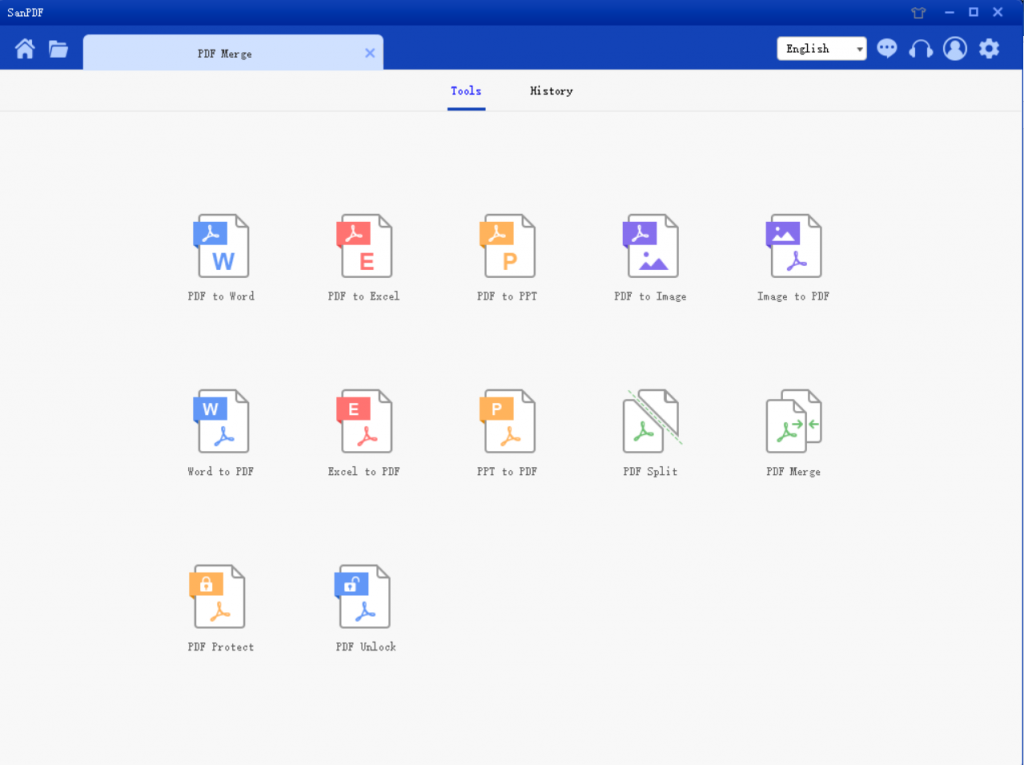Screen dimensions: 1024x765
Task: Launch the PDF to PPT tool
Action: (x=507, y=246)
